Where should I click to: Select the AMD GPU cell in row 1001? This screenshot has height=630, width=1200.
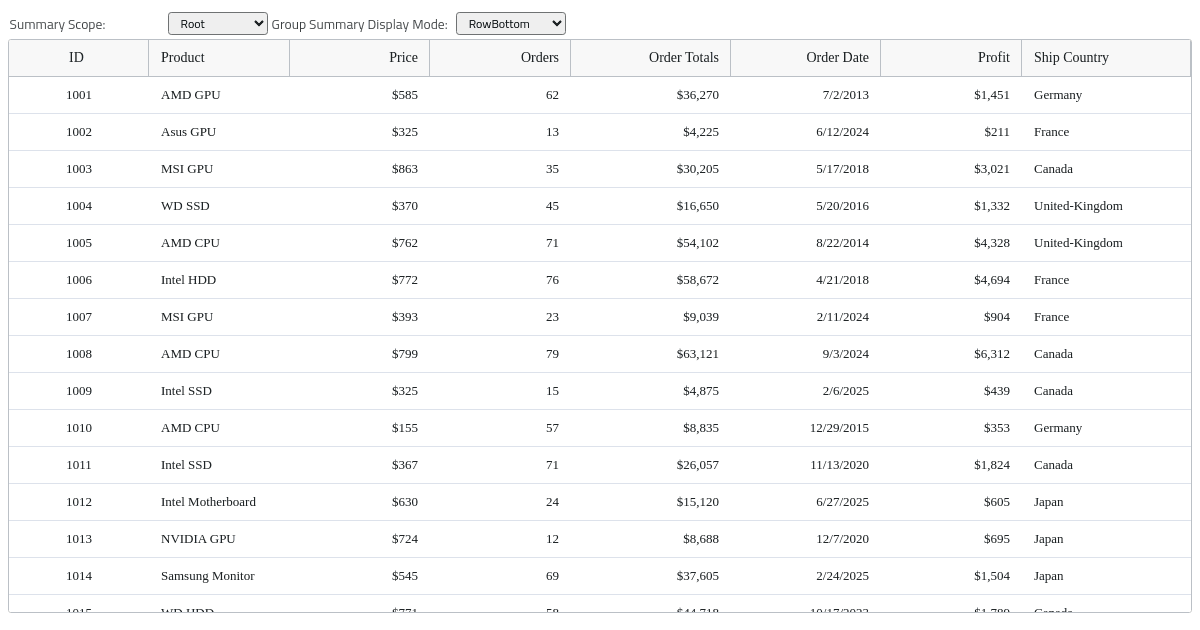tap(219, 95)
